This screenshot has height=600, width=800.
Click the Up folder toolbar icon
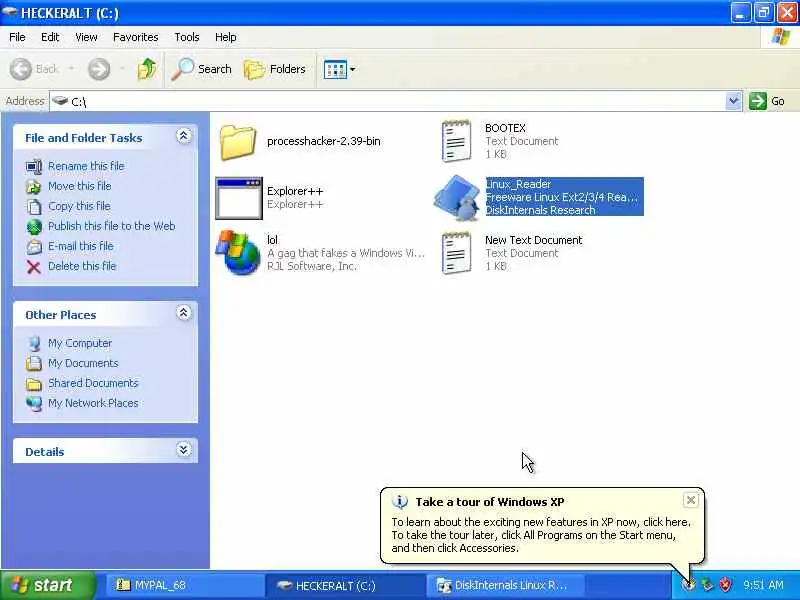pyautogui.click(x=147, y=69)
